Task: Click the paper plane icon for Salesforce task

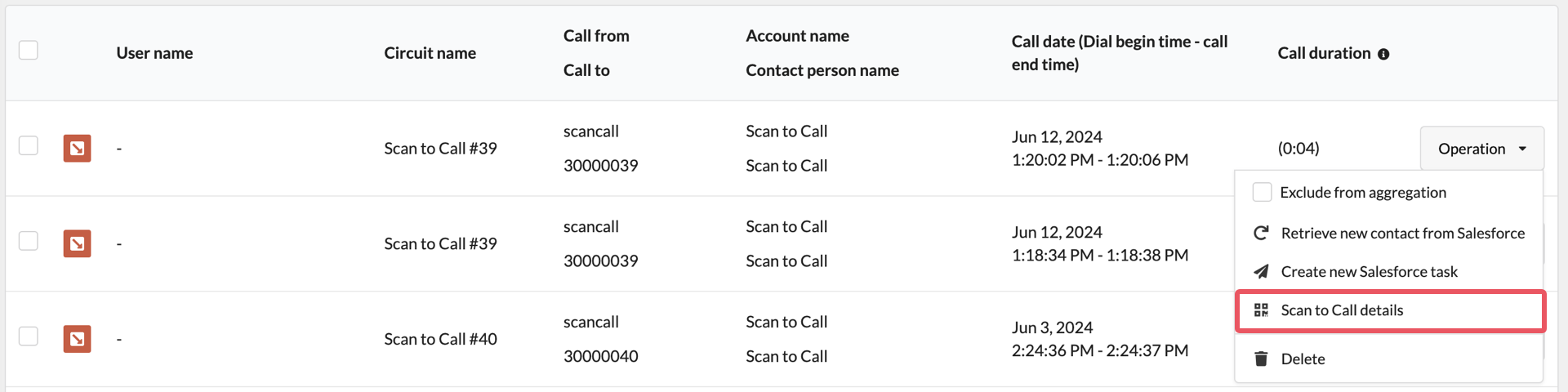Action: pyautogui.click(x=1261, y=271)
